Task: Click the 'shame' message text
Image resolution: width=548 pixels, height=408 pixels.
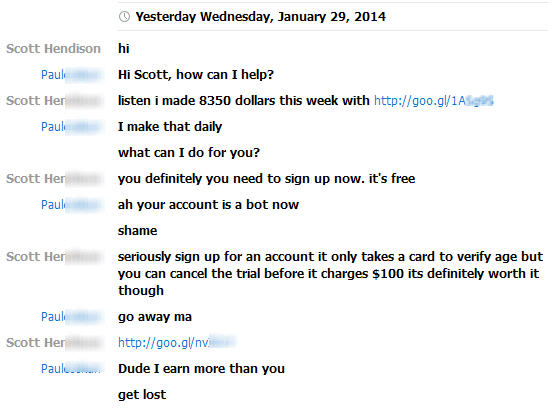Action: tap(137, 231)
